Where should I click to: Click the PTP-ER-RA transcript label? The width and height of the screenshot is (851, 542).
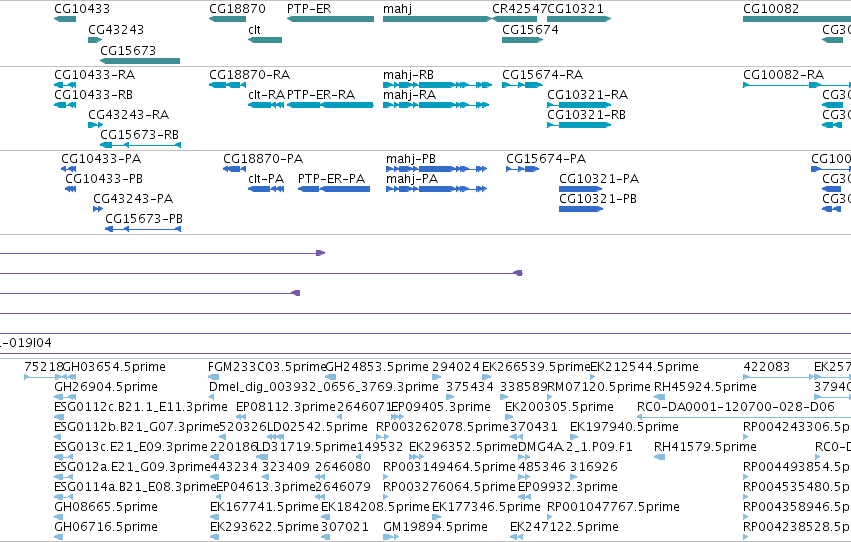[321, 94]
